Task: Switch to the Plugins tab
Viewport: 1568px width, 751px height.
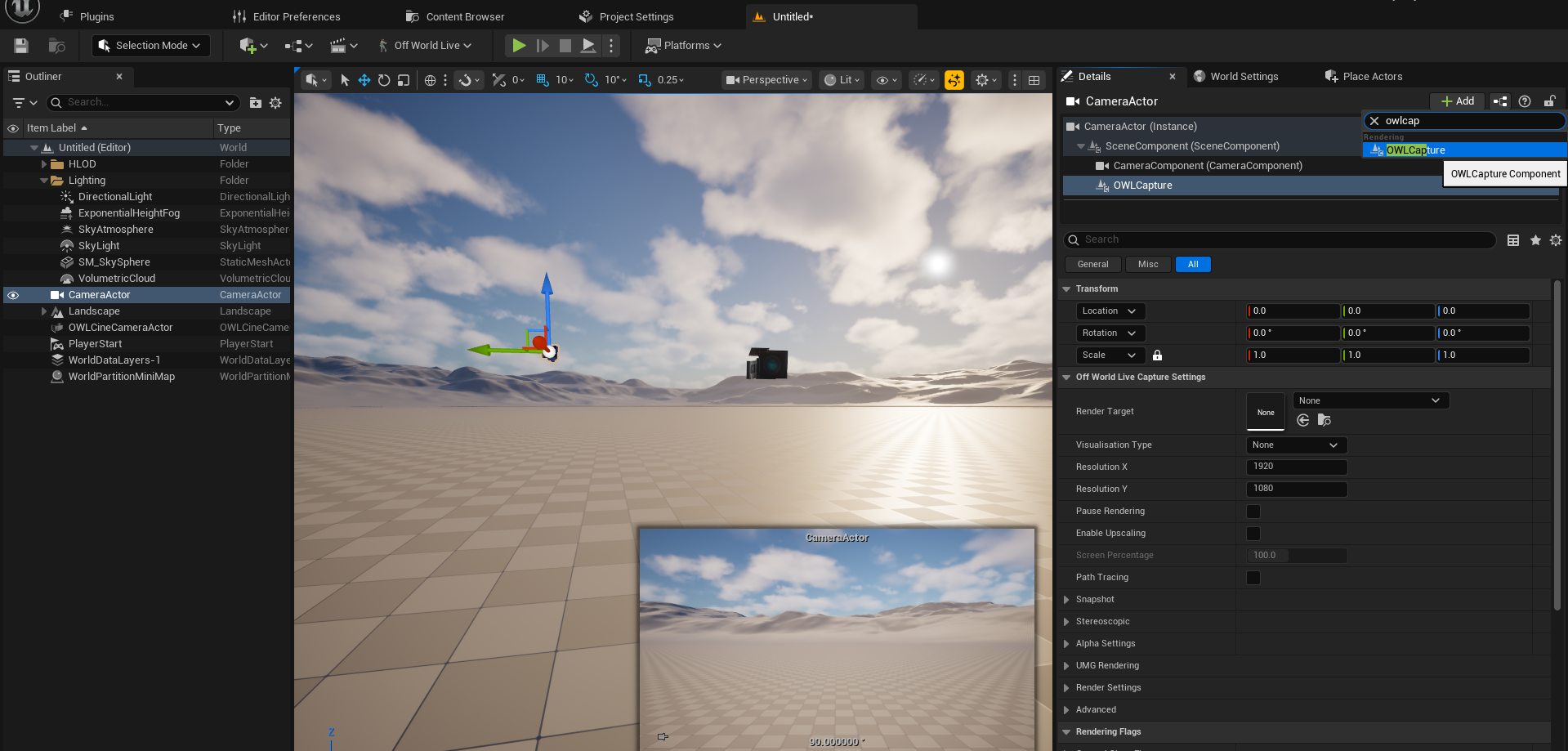Action: coord(88,16)
